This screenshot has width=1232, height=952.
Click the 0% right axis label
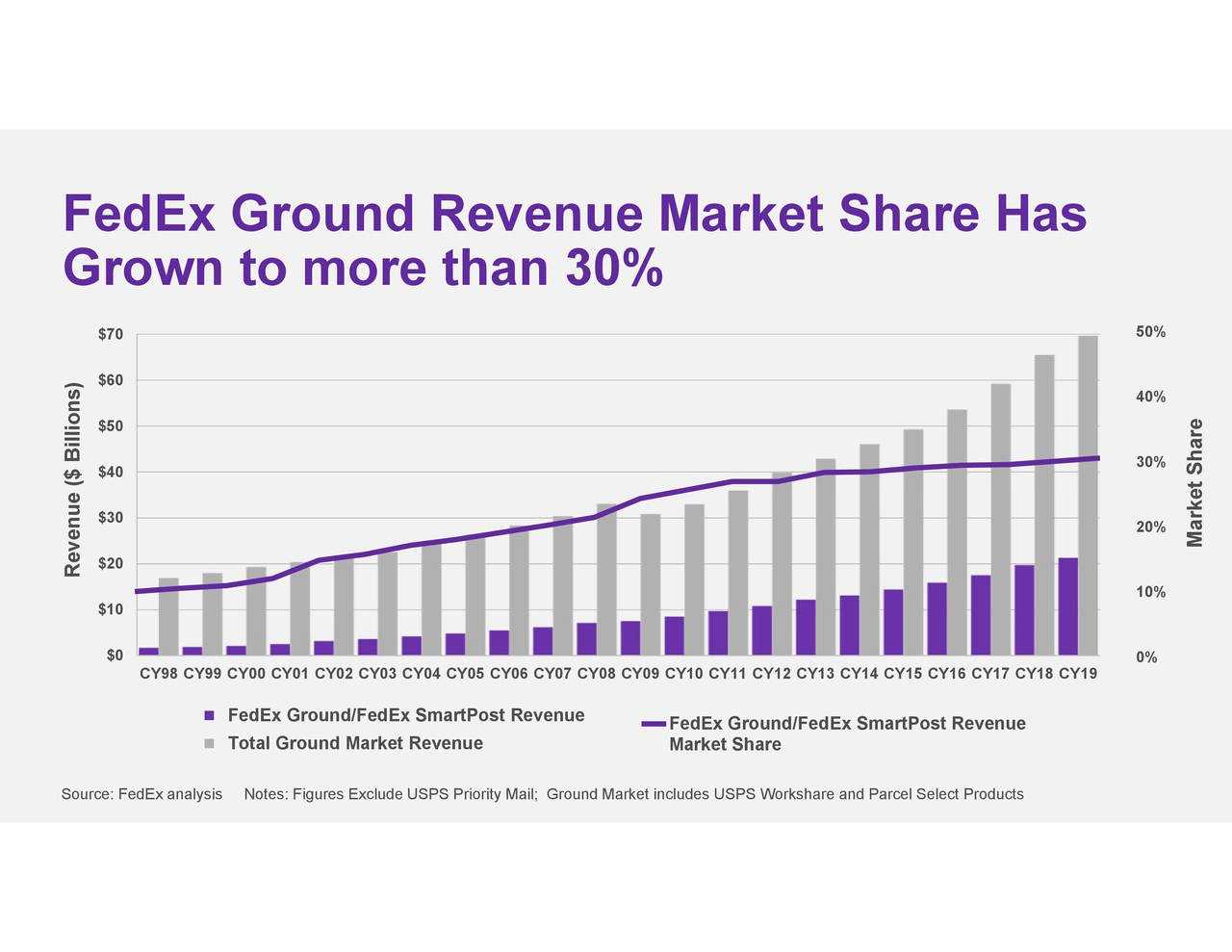pos(1146,657)
